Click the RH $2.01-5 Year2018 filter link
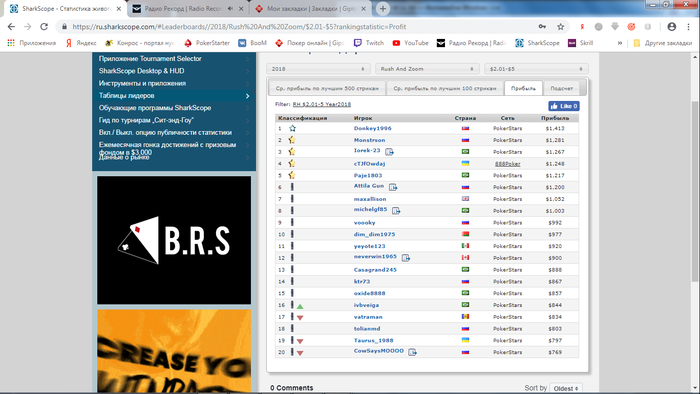 [321, 104]
